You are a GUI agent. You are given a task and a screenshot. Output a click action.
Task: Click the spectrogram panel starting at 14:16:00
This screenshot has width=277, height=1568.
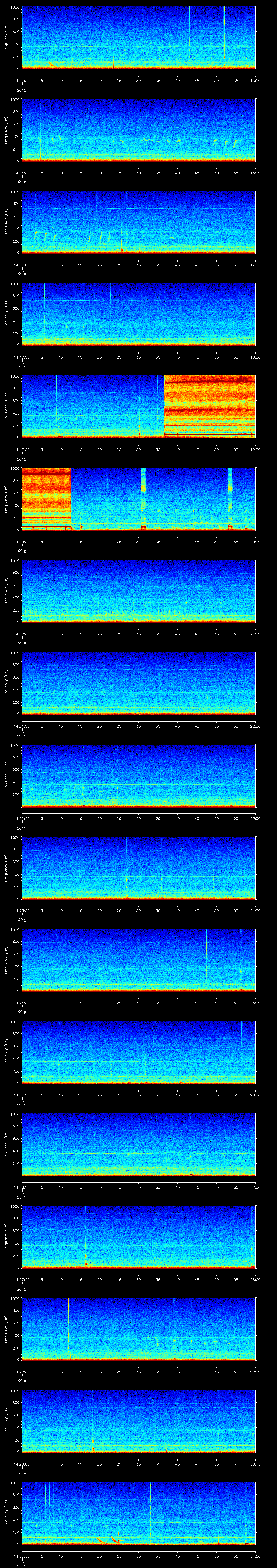[x=139, y=222]
